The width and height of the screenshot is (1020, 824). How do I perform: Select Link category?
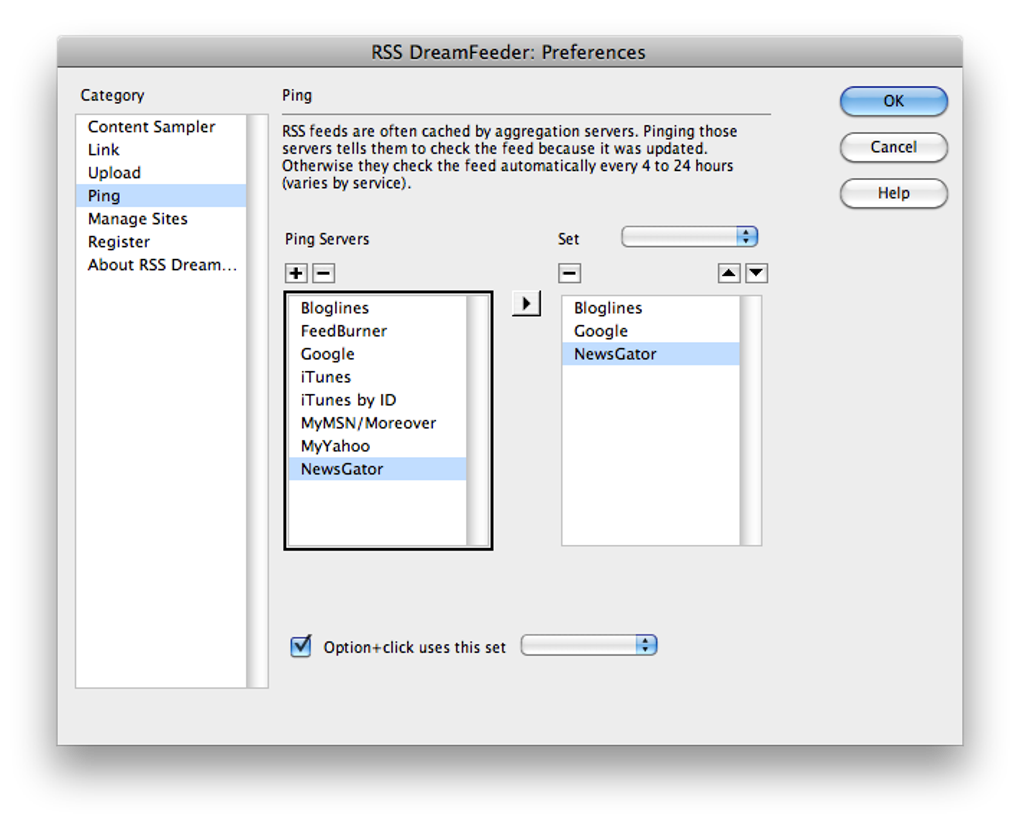[x=161, y=150]
